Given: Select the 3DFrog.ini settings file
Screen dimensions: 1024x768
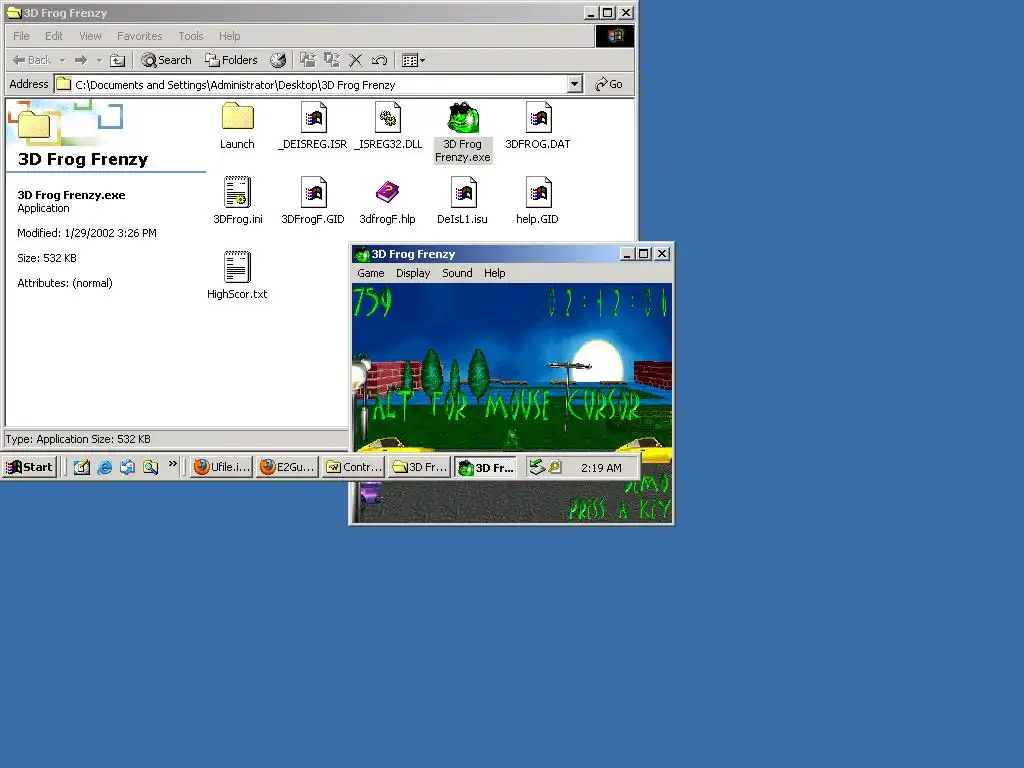Looking at the screenshot, I should point(238,200).
